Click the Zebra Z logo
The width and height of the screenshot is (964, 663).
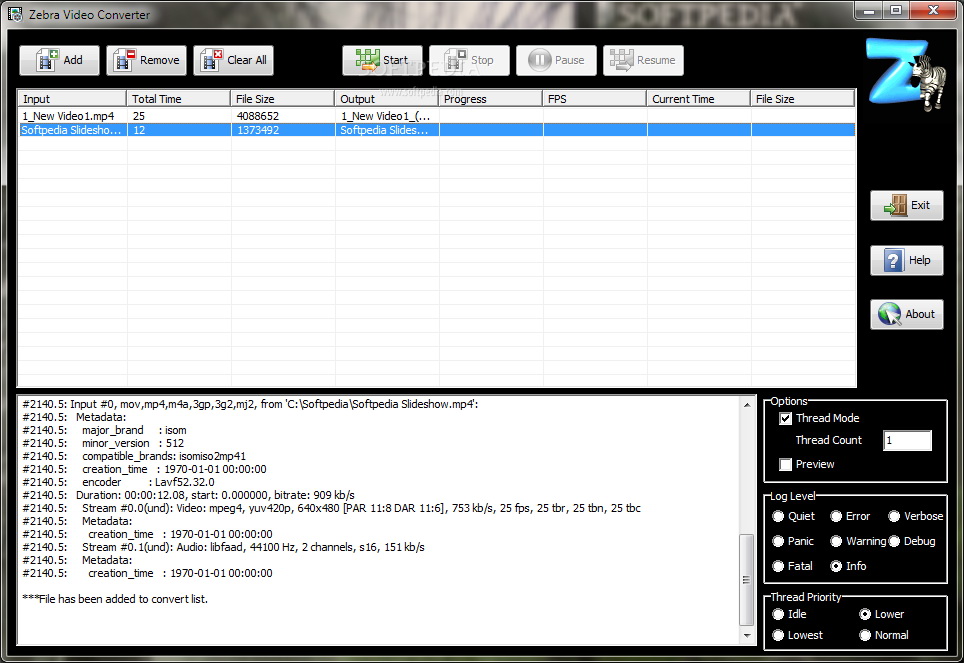[905, 74]
